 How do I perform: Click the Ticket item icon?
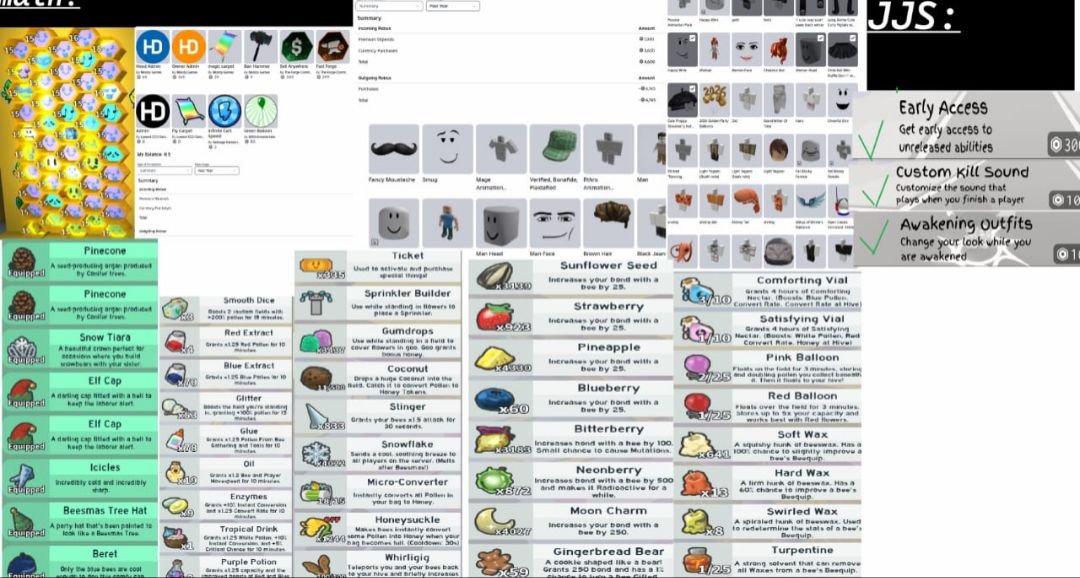click(318, 267)
